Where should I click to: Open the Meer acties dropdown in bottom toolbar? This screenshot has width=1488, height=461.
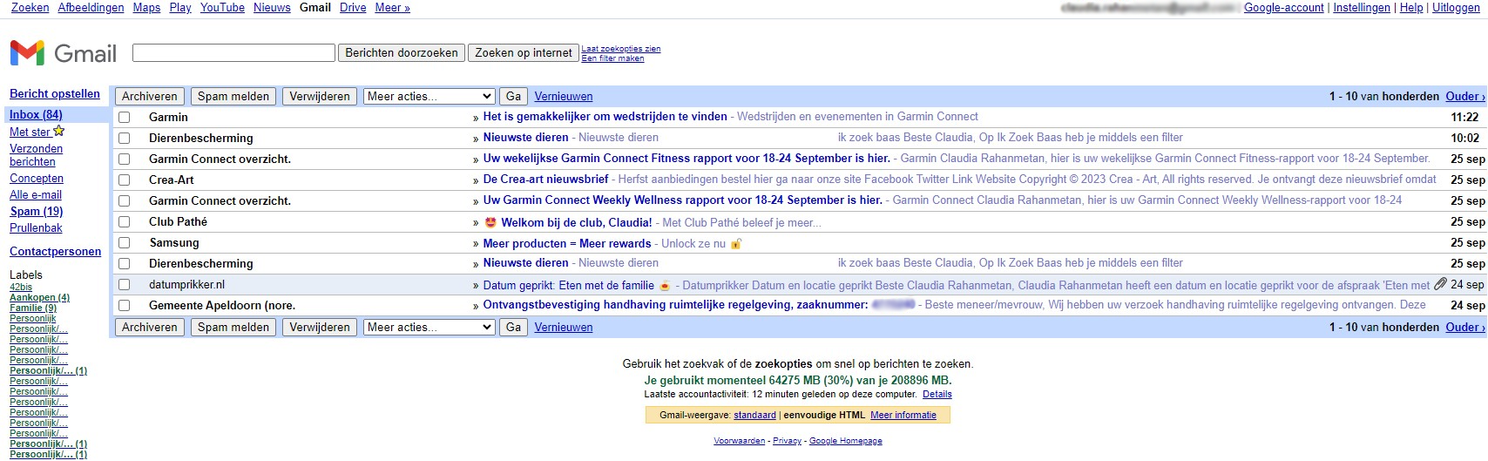point(430,327)
